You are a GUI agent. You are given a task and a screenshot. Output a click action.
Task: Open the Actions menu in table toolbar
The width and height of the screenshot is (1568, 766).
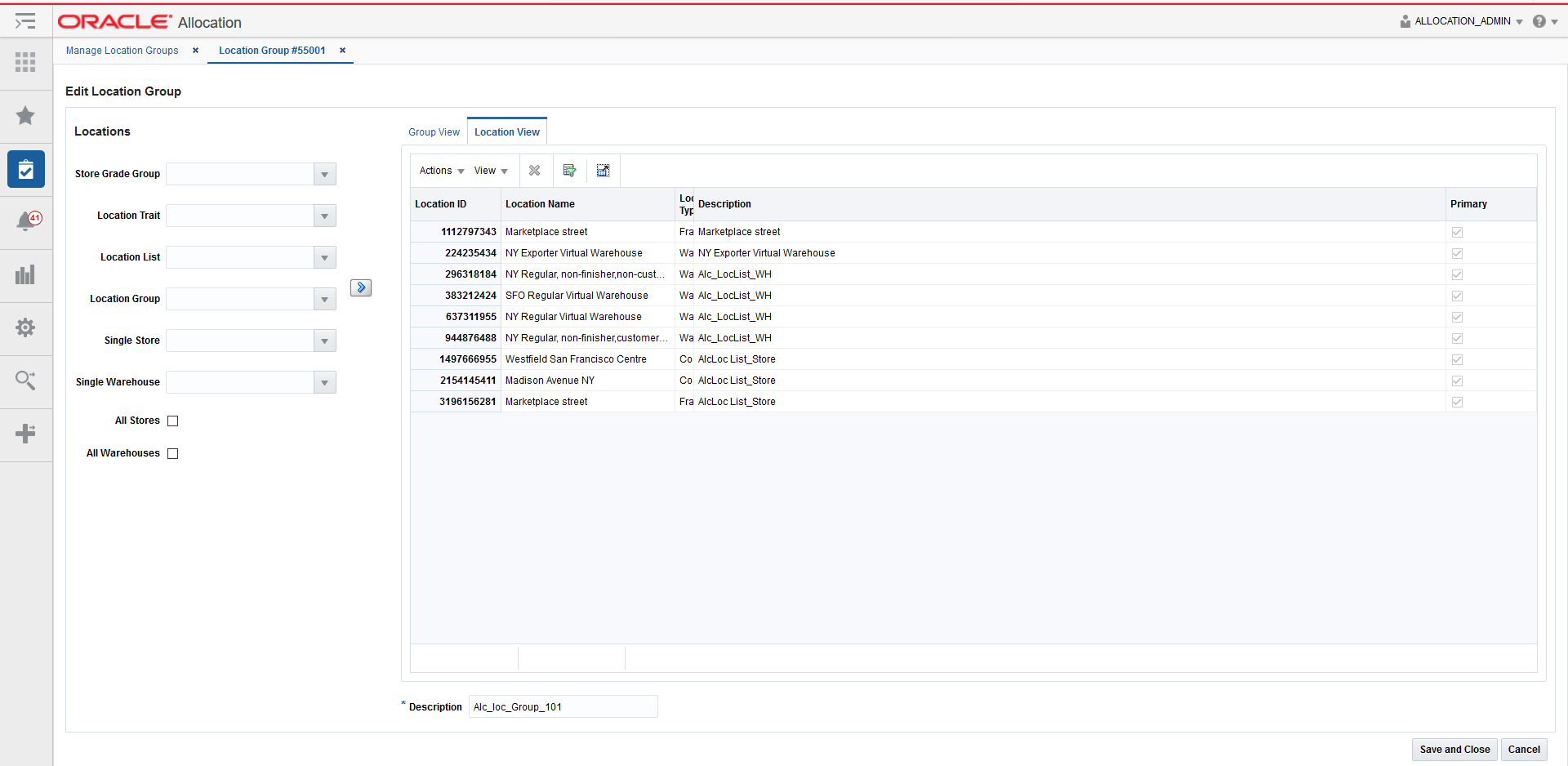pos(442,171)
